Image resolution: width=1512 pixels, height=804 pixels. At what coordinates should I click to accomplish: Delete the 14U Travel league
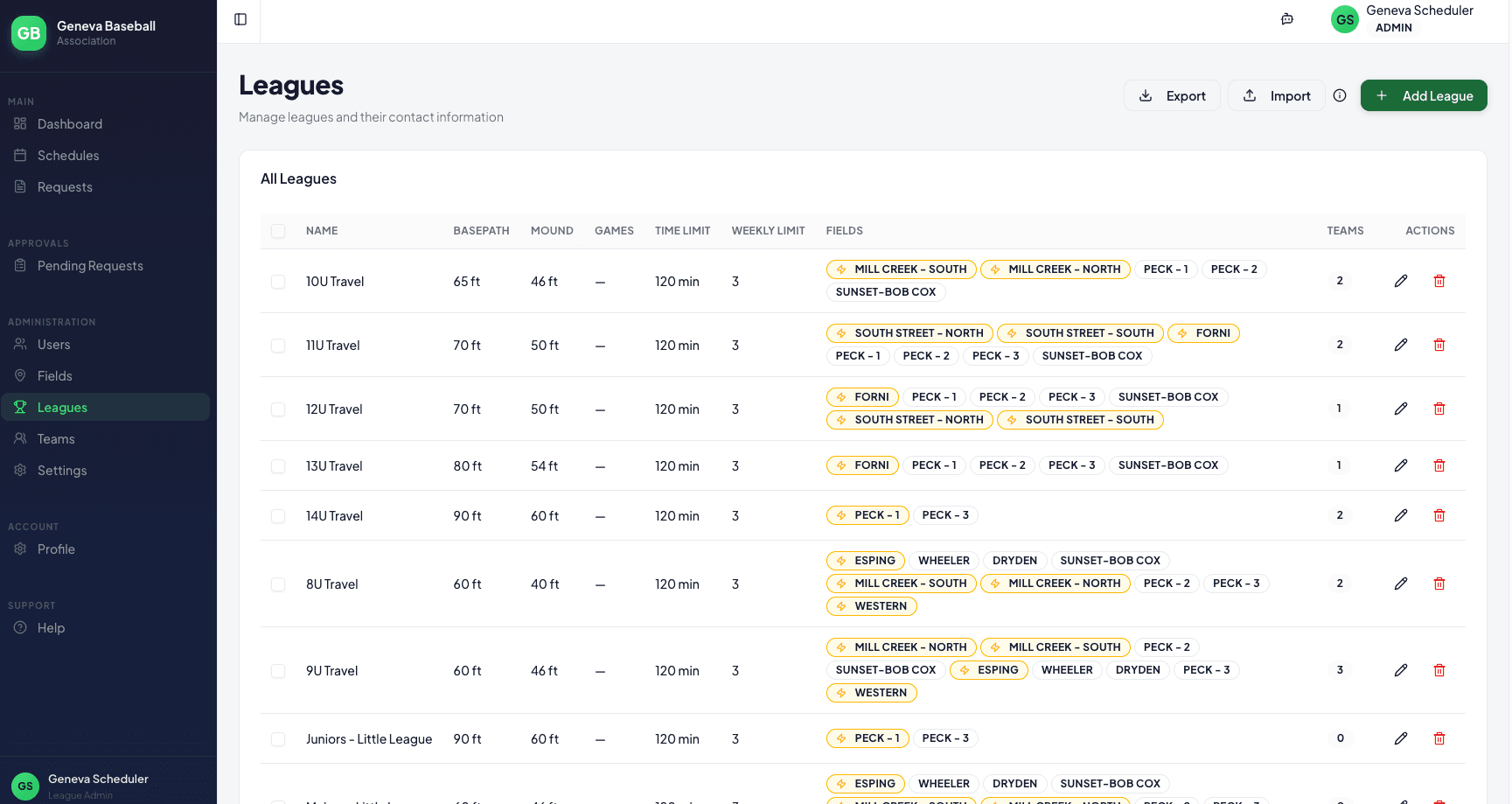[x=1439, y=515]
